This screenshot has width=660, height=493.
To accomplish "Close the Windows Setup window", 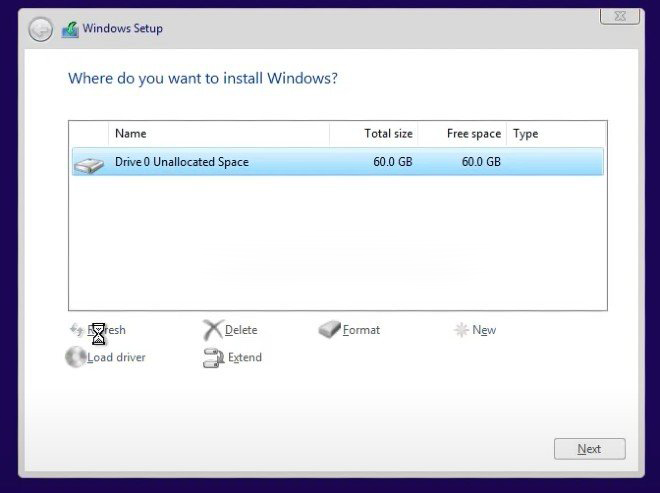I will point(619,16).
